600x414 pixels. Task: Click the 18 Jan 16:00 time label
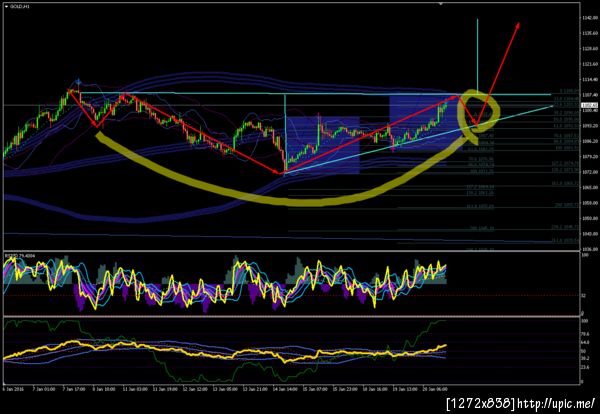point(377,389)
